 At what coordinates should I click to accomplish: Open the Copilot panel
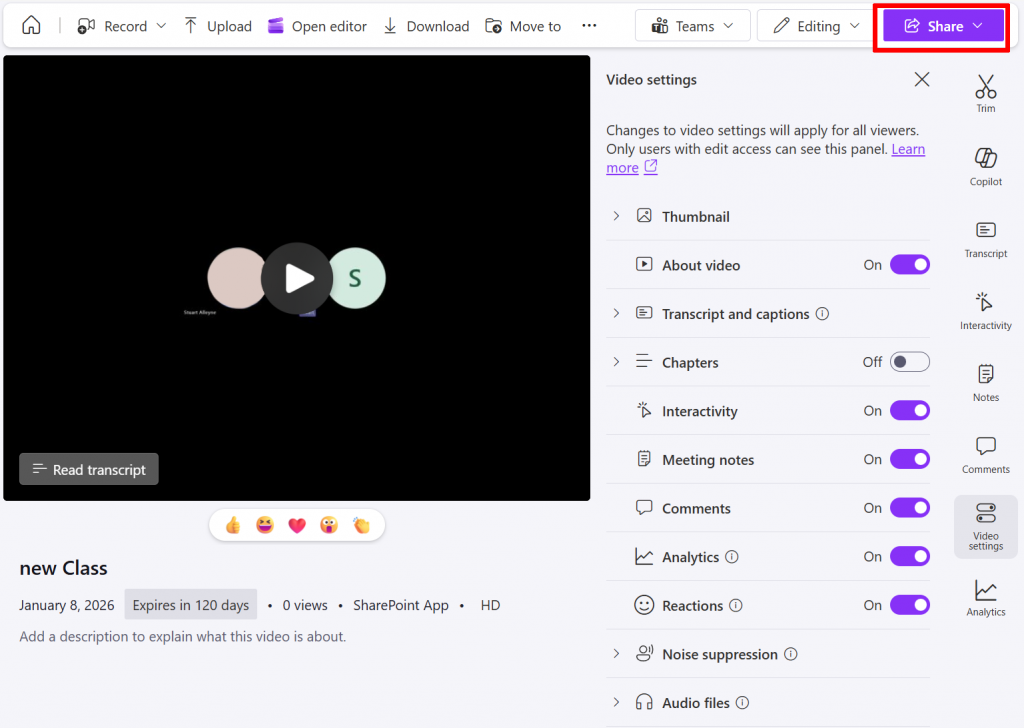tap(985, 165)
